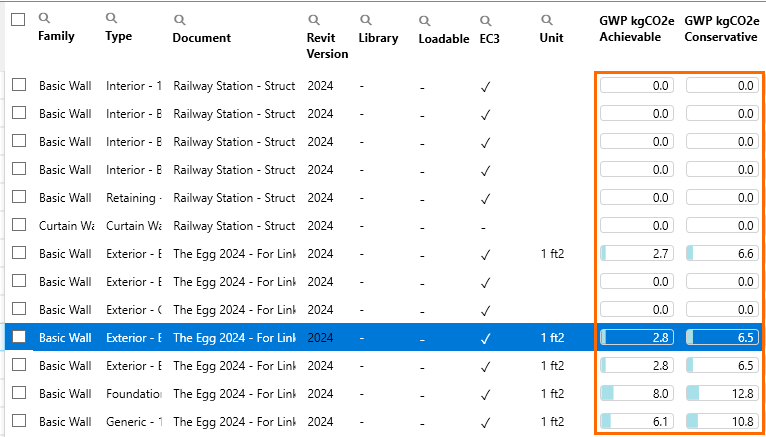The height and width of the screenshot is (437, 766).
Task: Sort by GWP kgCO2e Conservative header
Action: point(721,28)
